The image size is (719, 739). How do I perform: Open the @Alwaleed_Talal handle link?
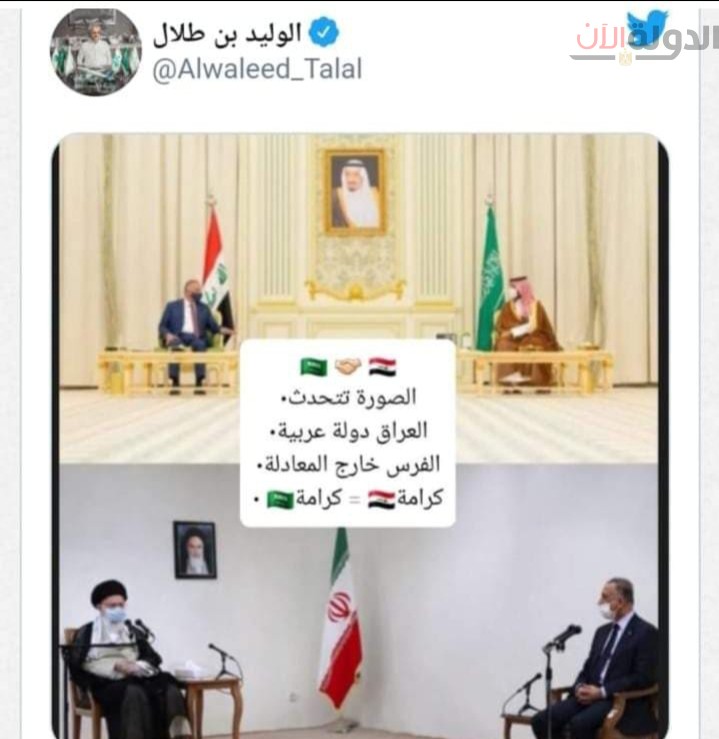click(257, 70)
